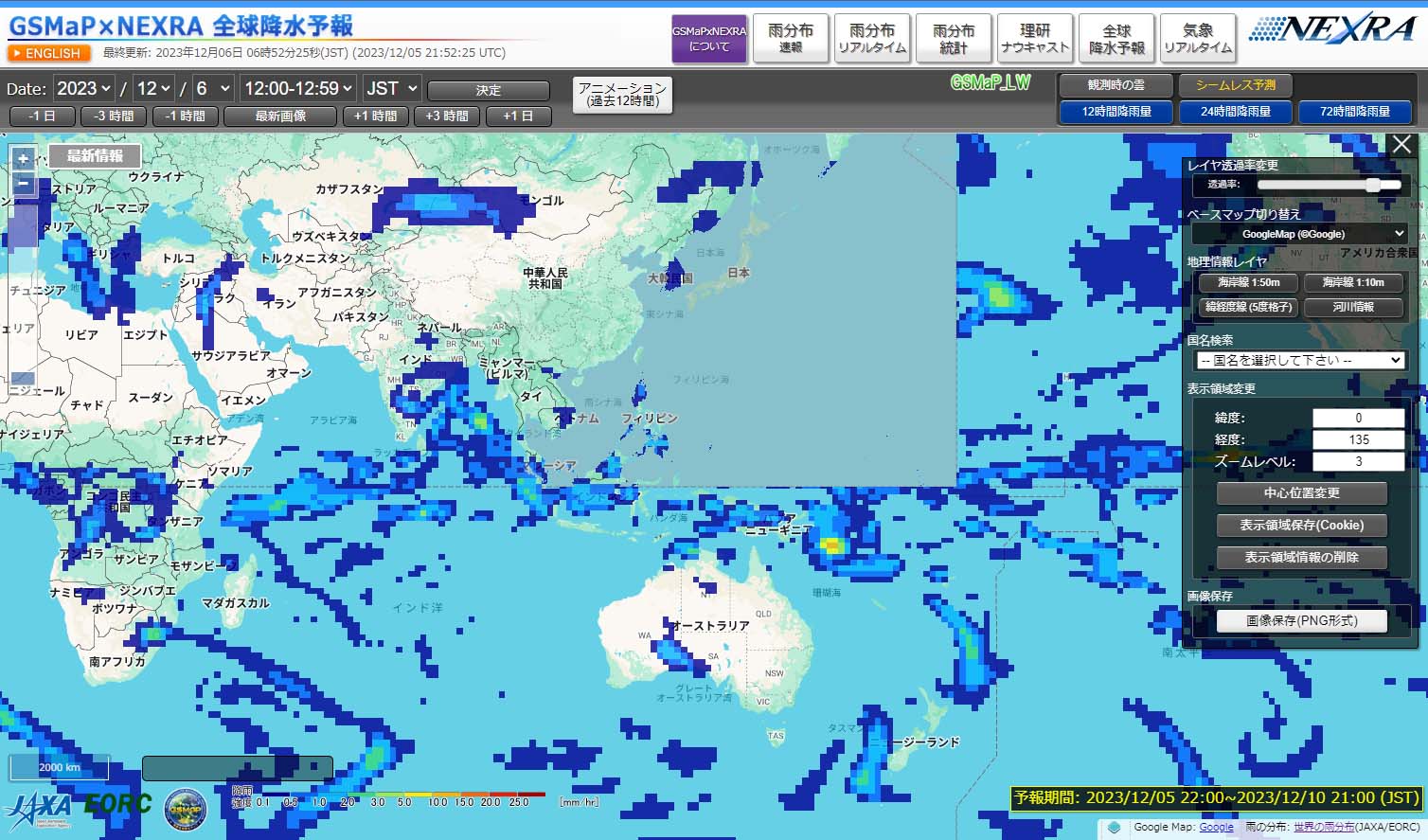This screenshot has width=1428, height=840.
Task: Open the 雨分布速報 tab
Action: click(x=791, y=39)
